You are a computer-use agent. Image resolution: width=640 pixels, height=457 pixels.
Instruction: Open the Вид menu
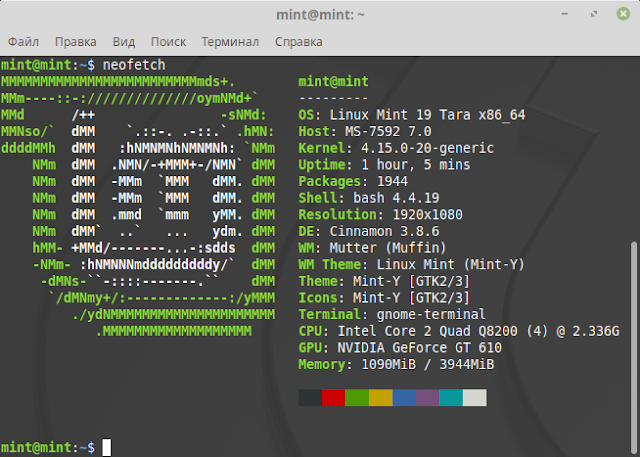tap(124, 42)
